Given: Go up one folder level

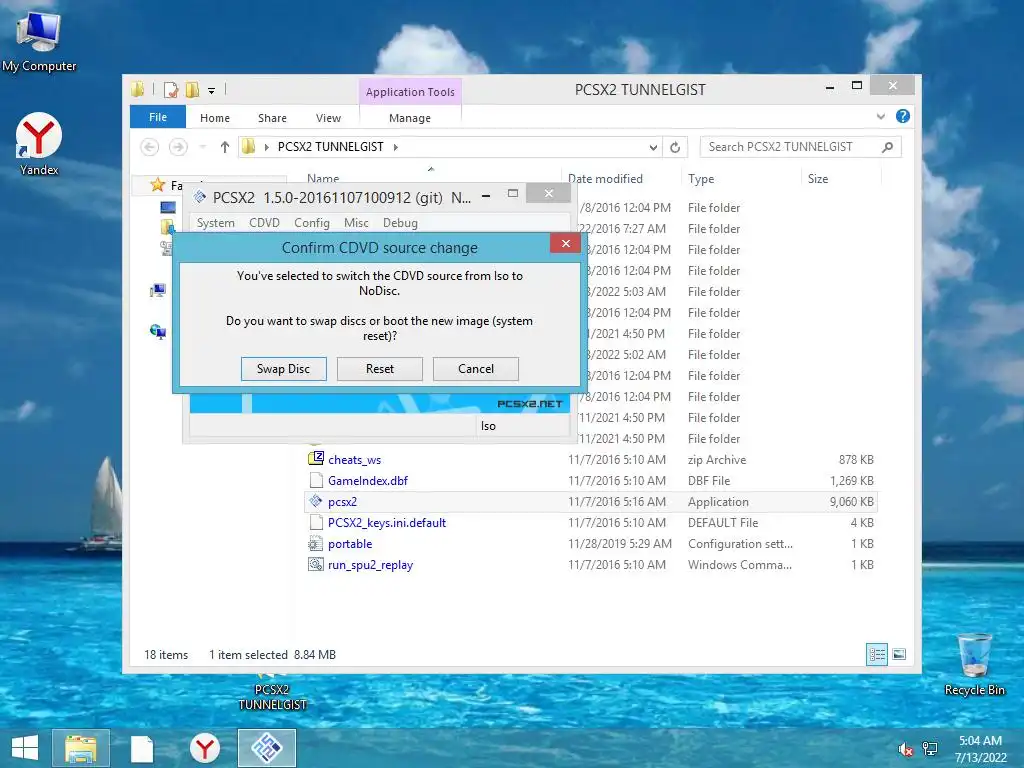Looking at the screenshot, I should pos(225,147).
